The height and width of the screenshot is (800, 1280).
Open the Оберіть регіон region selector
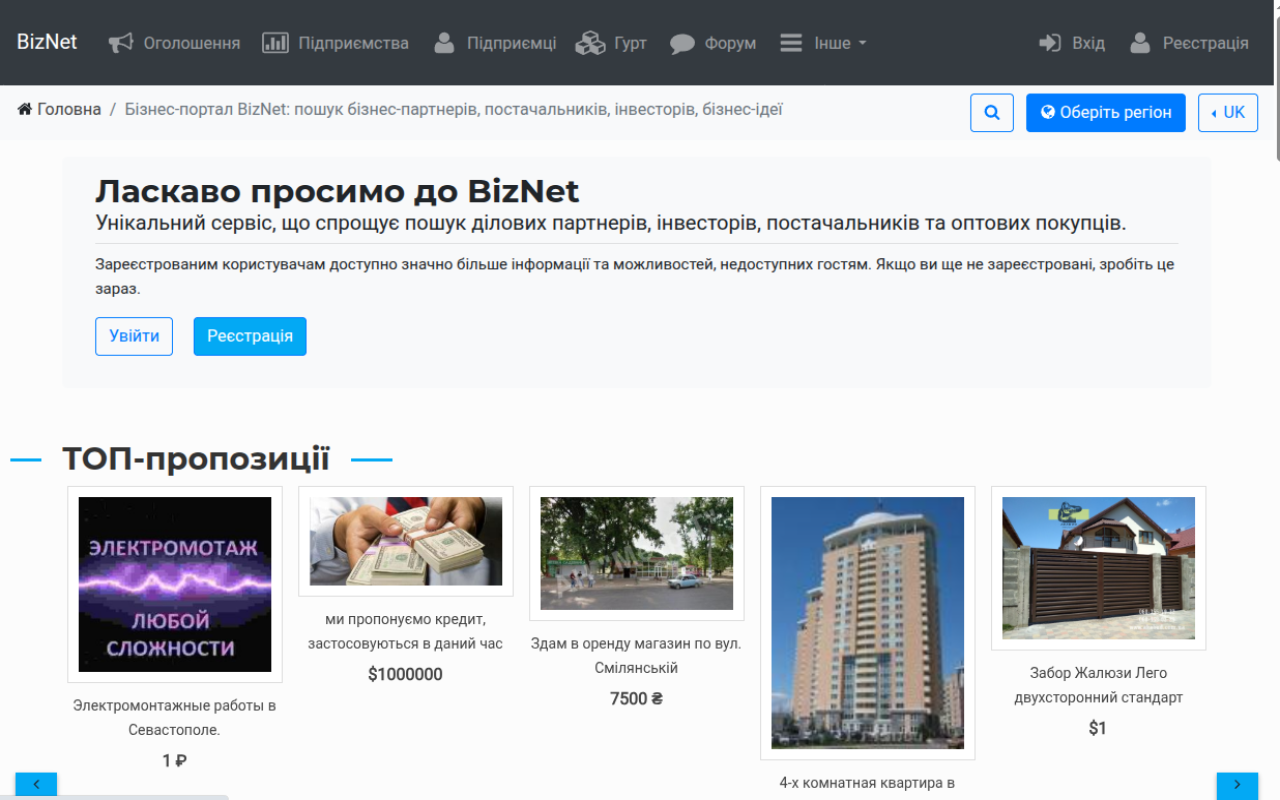coord(1106,112)
